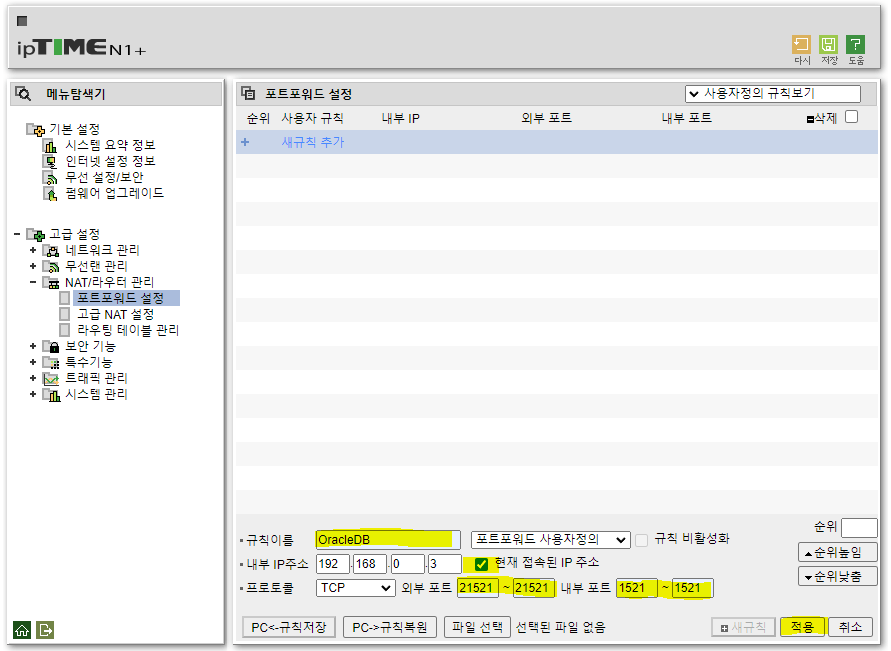891x651 pixels.
Task: Expand the 보안 기능 node
Action: (33, 345)
